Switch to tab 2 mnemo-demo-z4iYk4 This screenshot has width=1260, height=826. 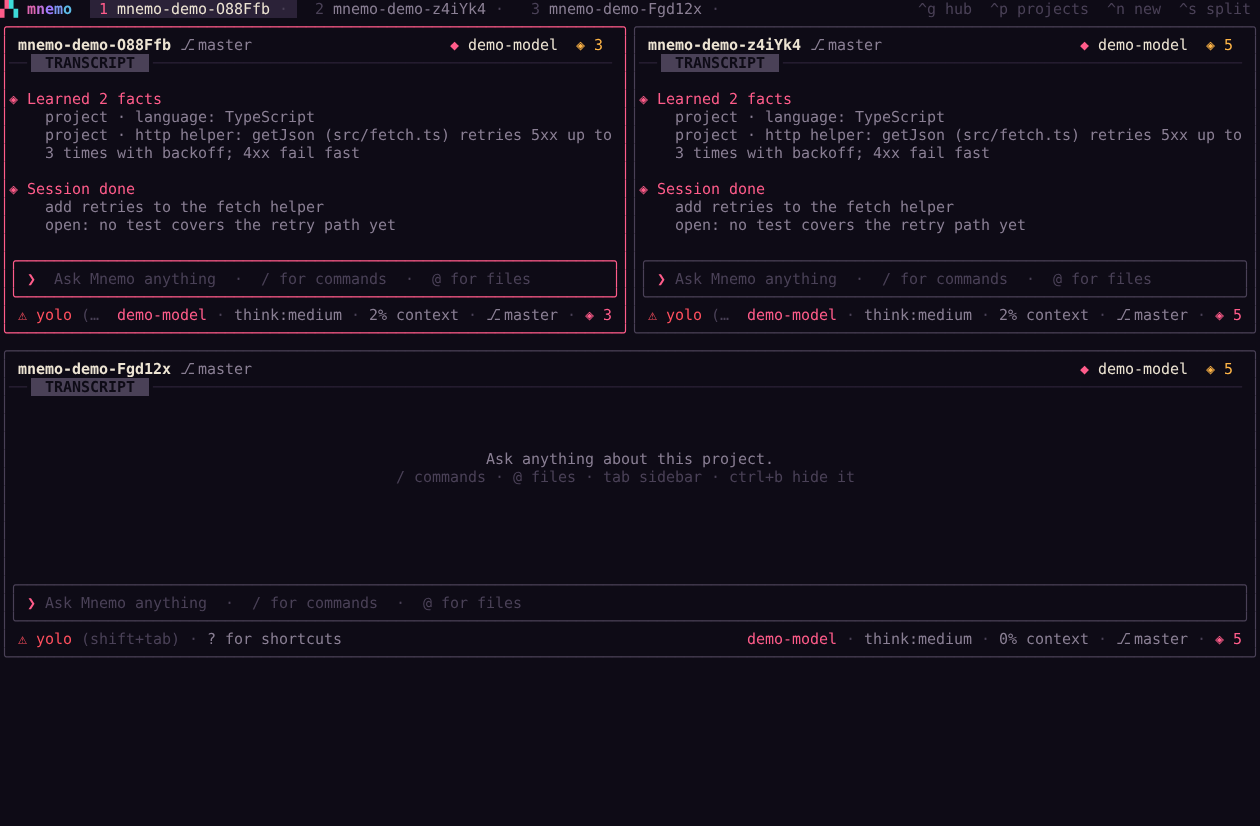(400, 9)
